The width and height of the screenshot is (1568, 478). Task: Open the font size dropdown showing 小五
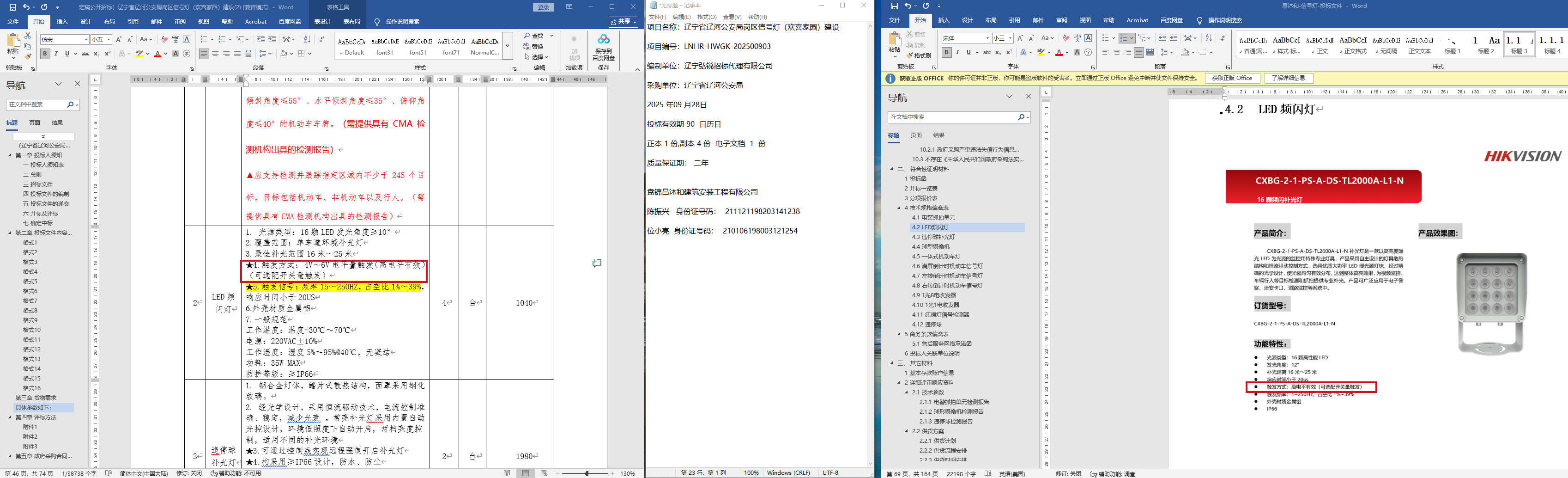pos(109,40)
